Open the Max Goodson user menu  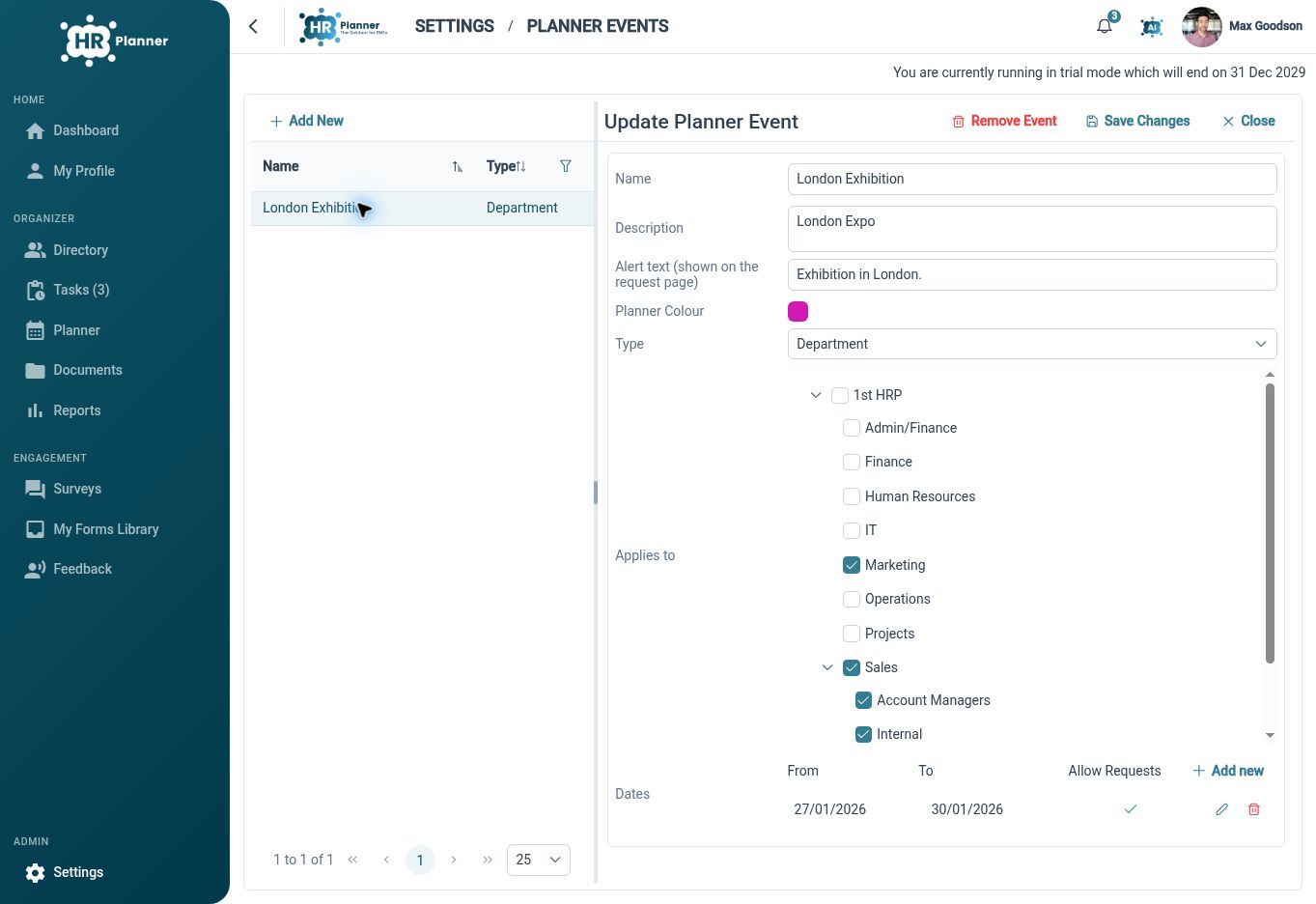point(1243,27)
